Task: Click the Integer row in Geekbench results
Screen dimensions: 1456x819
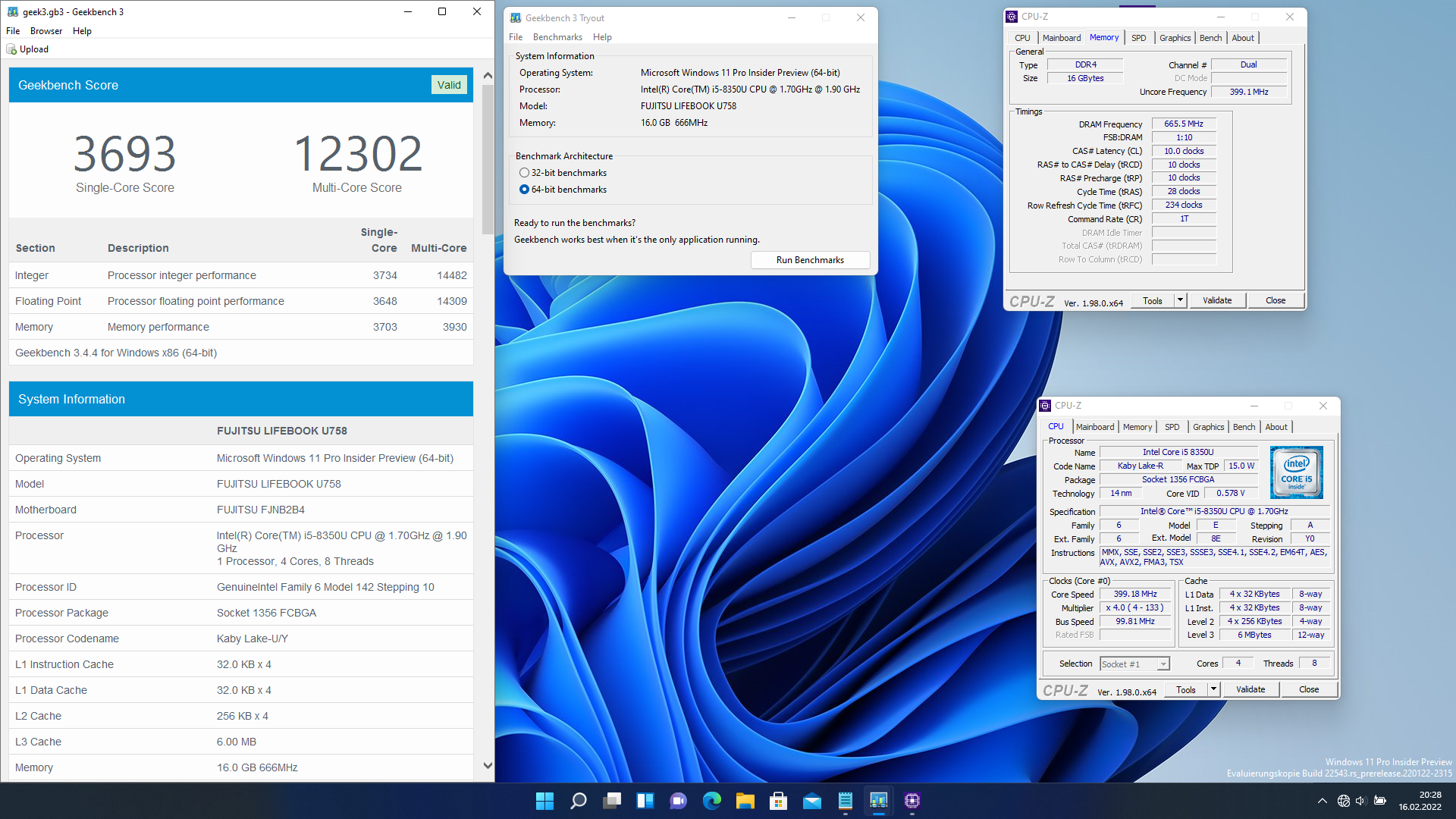Action: (x=241, y=275)
